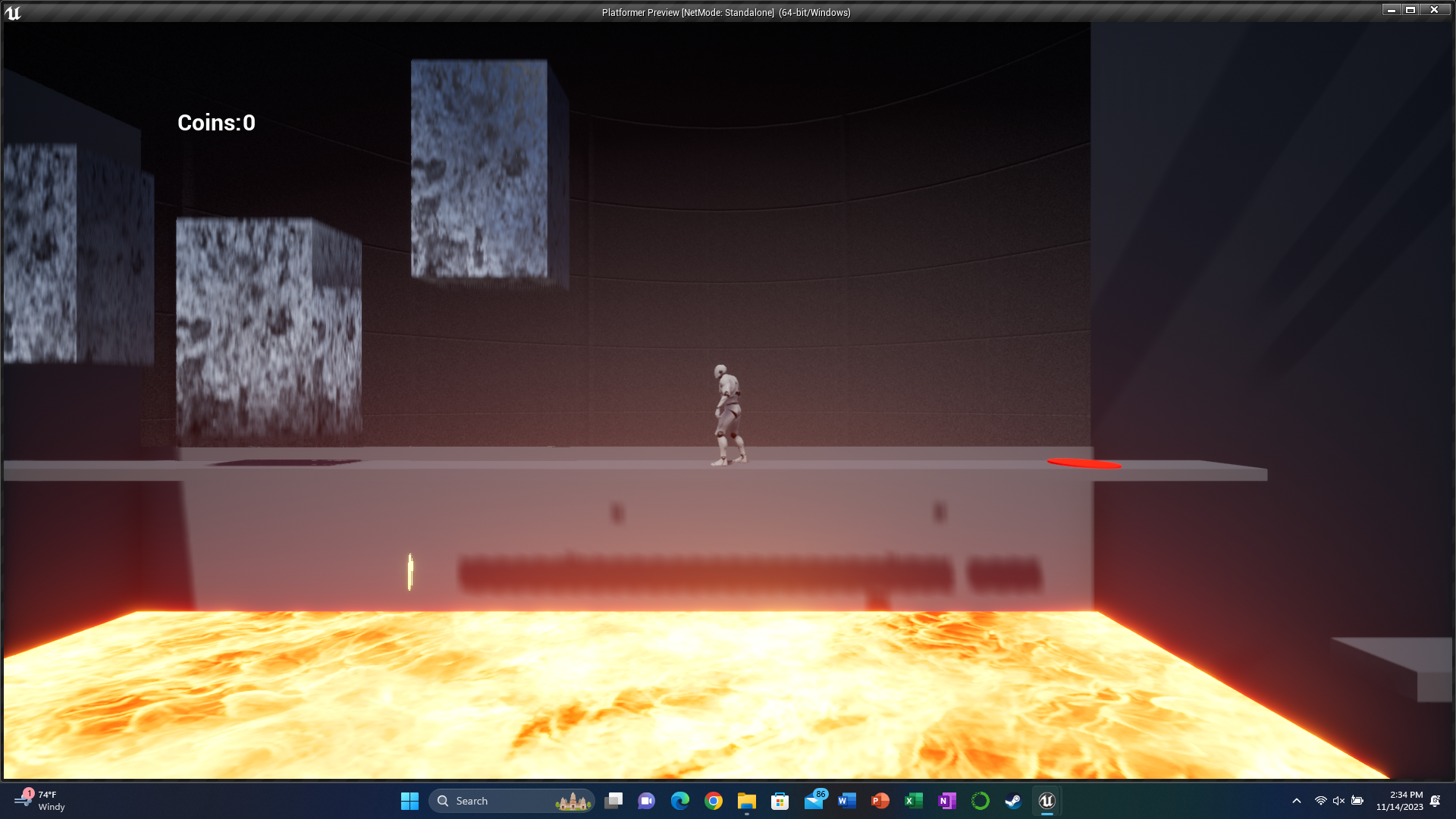Click the glowing coin near the lava
The image size is (1456, 819).
pos(410,572)
